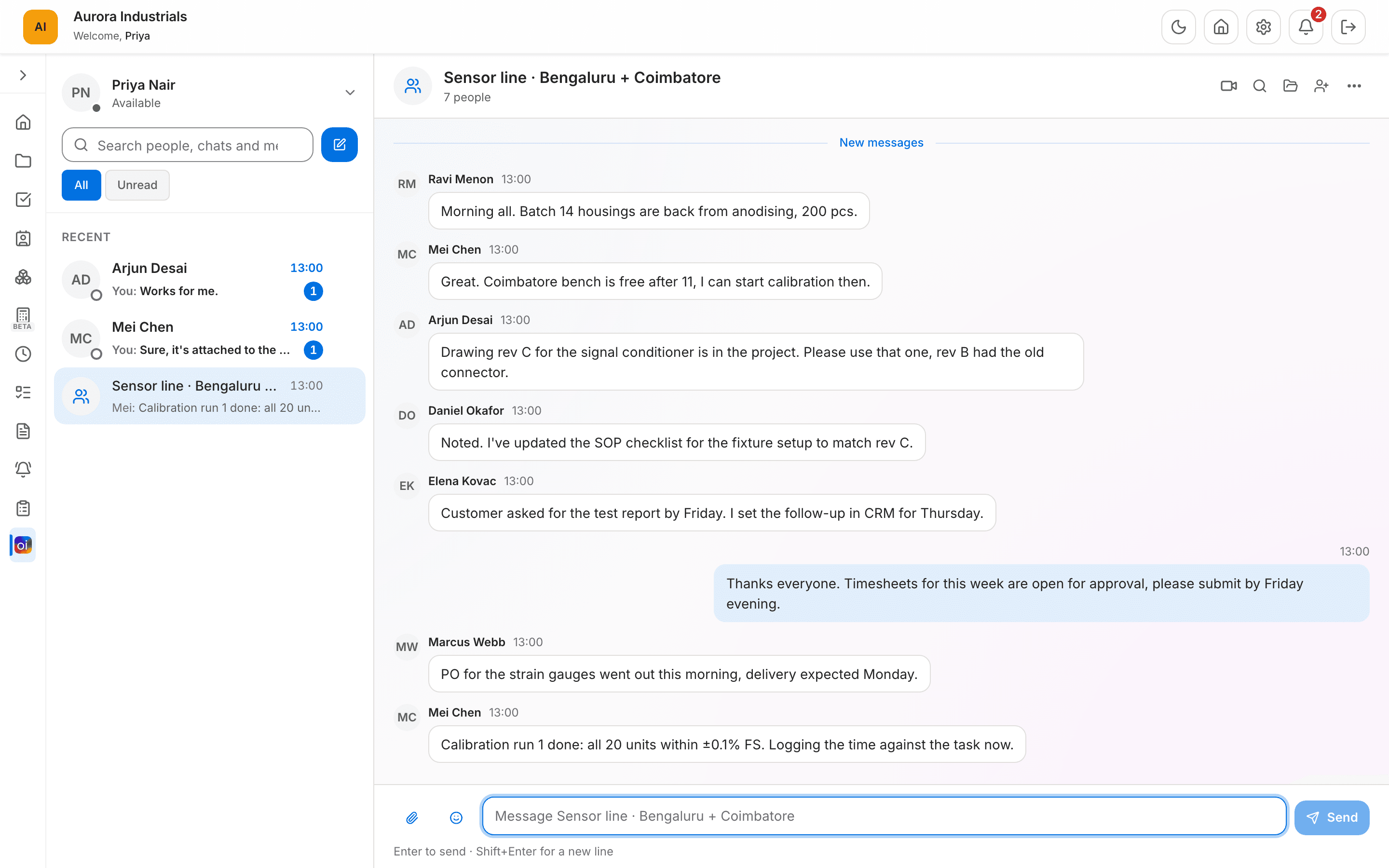Image resolution: width=1389 pixels, height=868 pixels.
Task: Open more options ellipsis menu
Action: 1354,86
